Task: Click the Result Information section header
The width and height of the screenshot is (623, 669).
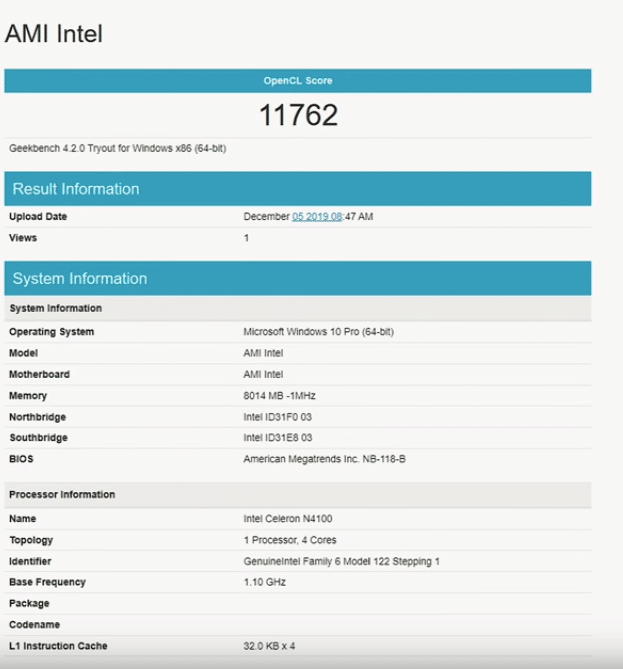Action: (298, 189)
